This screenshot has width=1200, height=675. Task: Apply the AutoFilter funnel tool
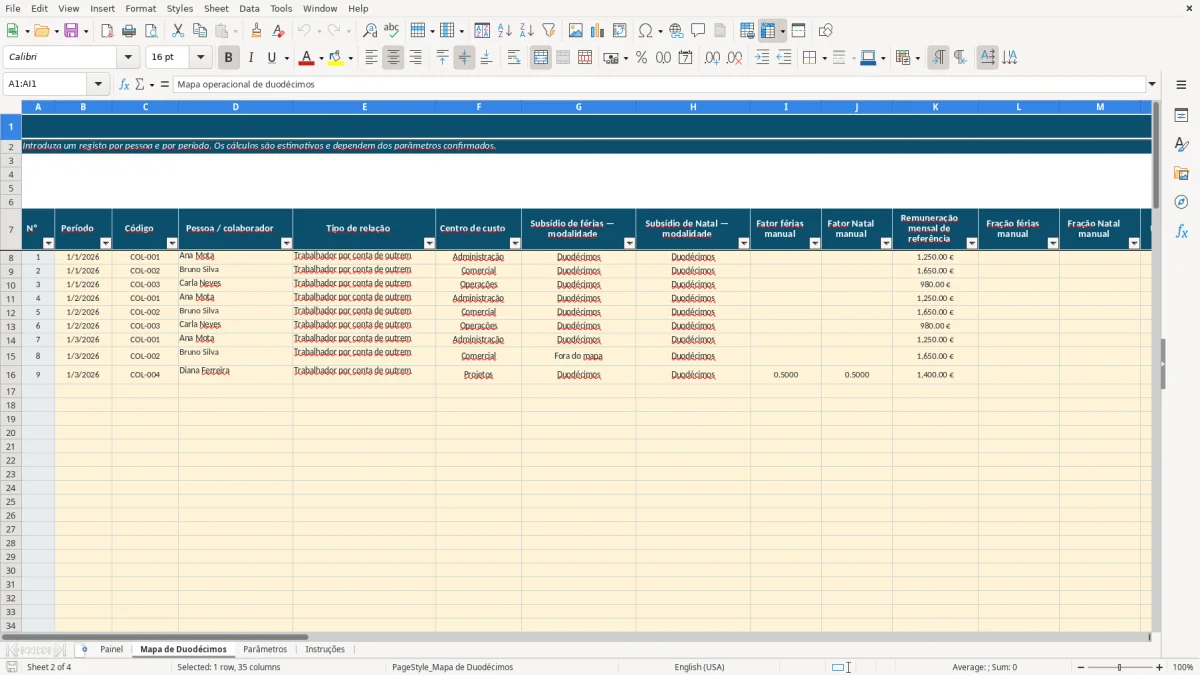click(x=549, y=31)
